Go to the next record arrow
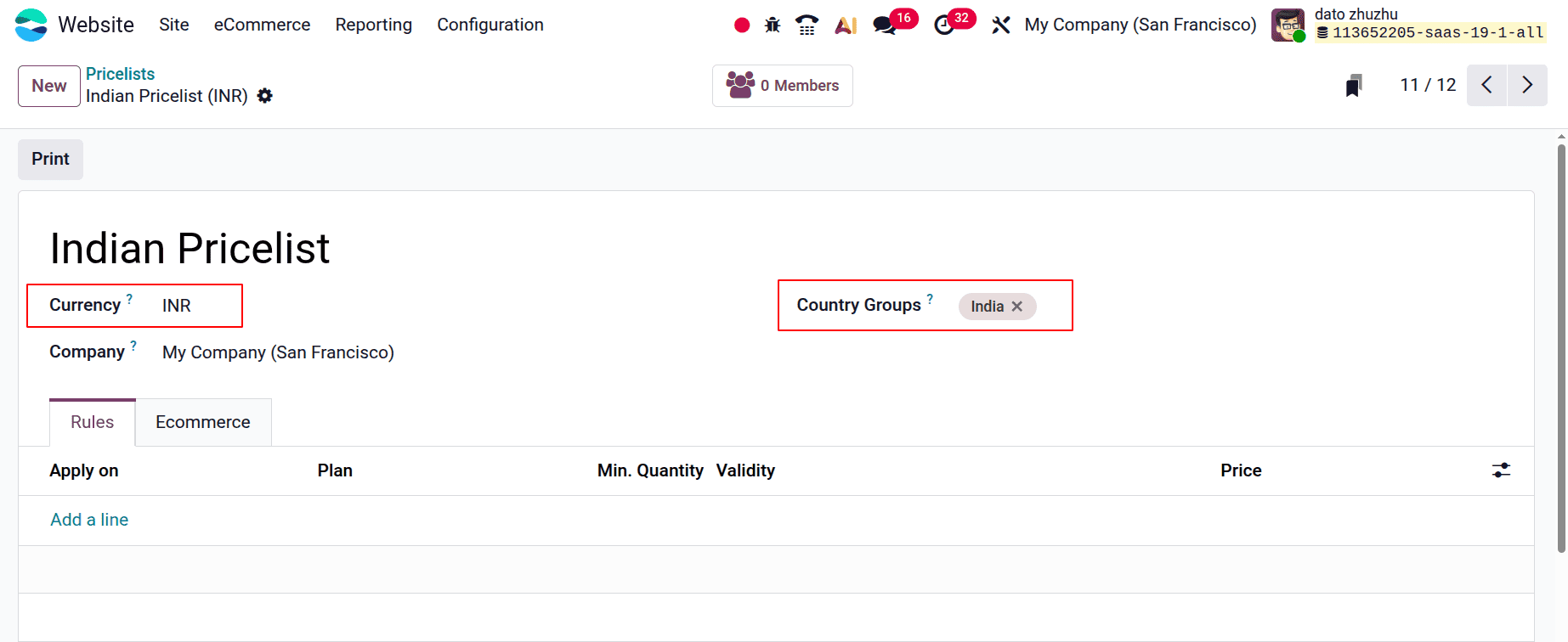 pos(1527,85)
